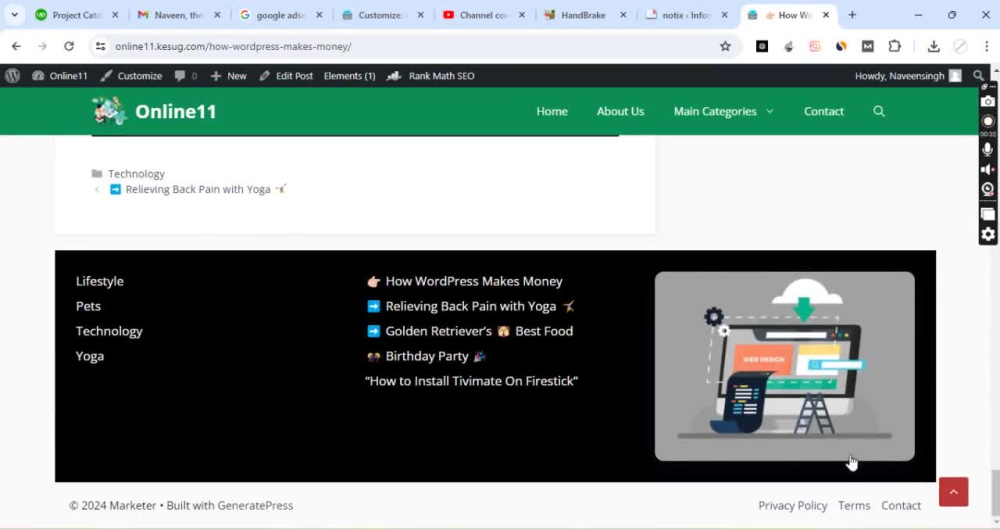Toggle webcam icon in recorder sidebar

coord(987,189)
